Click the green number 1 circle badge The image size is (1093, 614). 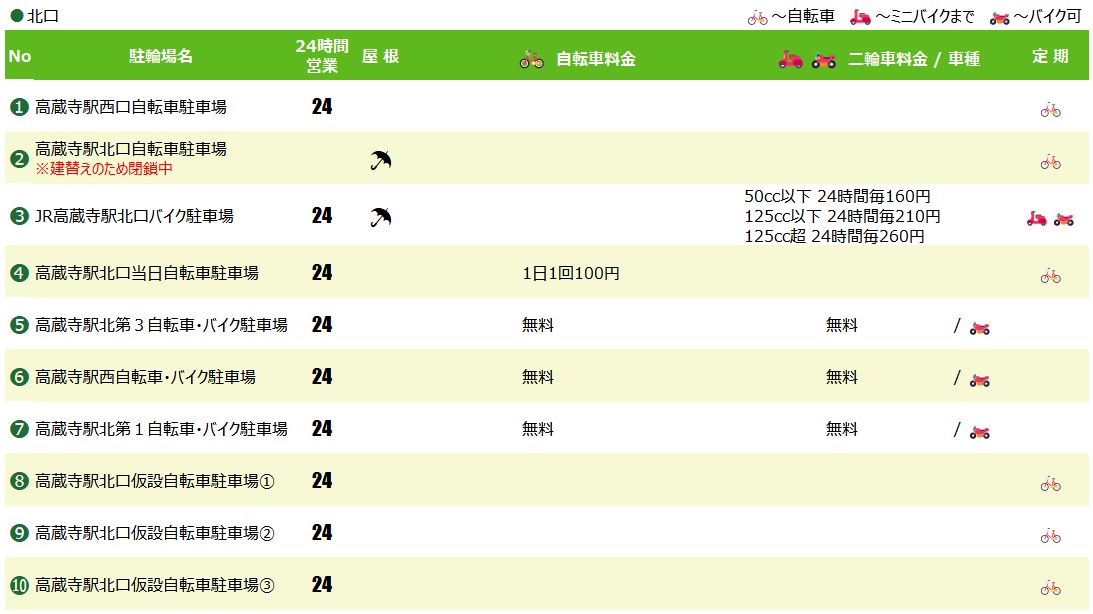[19, 107]
